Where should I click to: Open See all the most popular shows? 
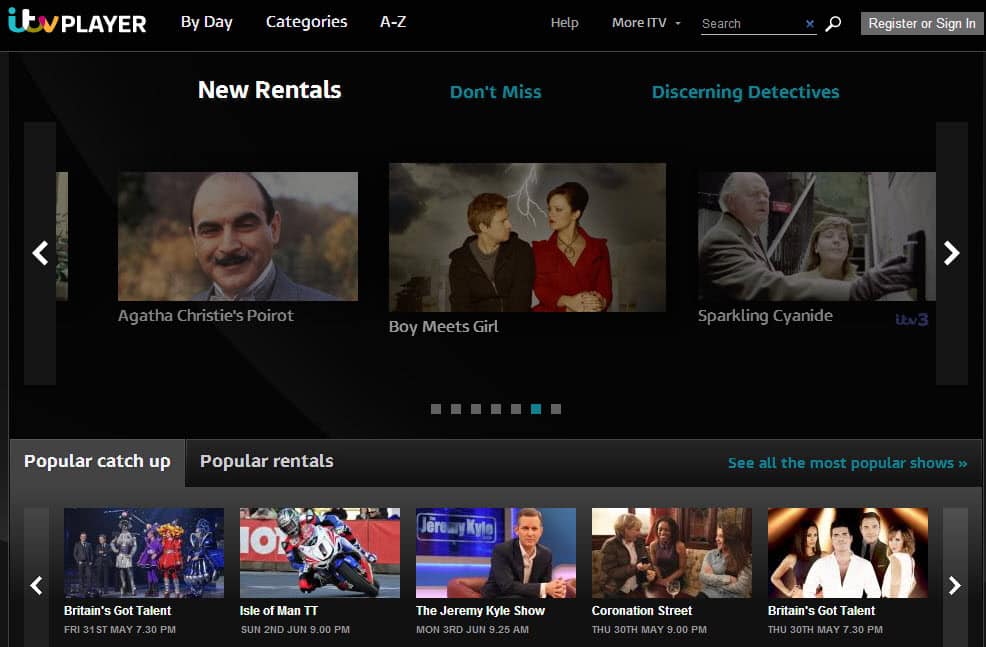point(849,463)
